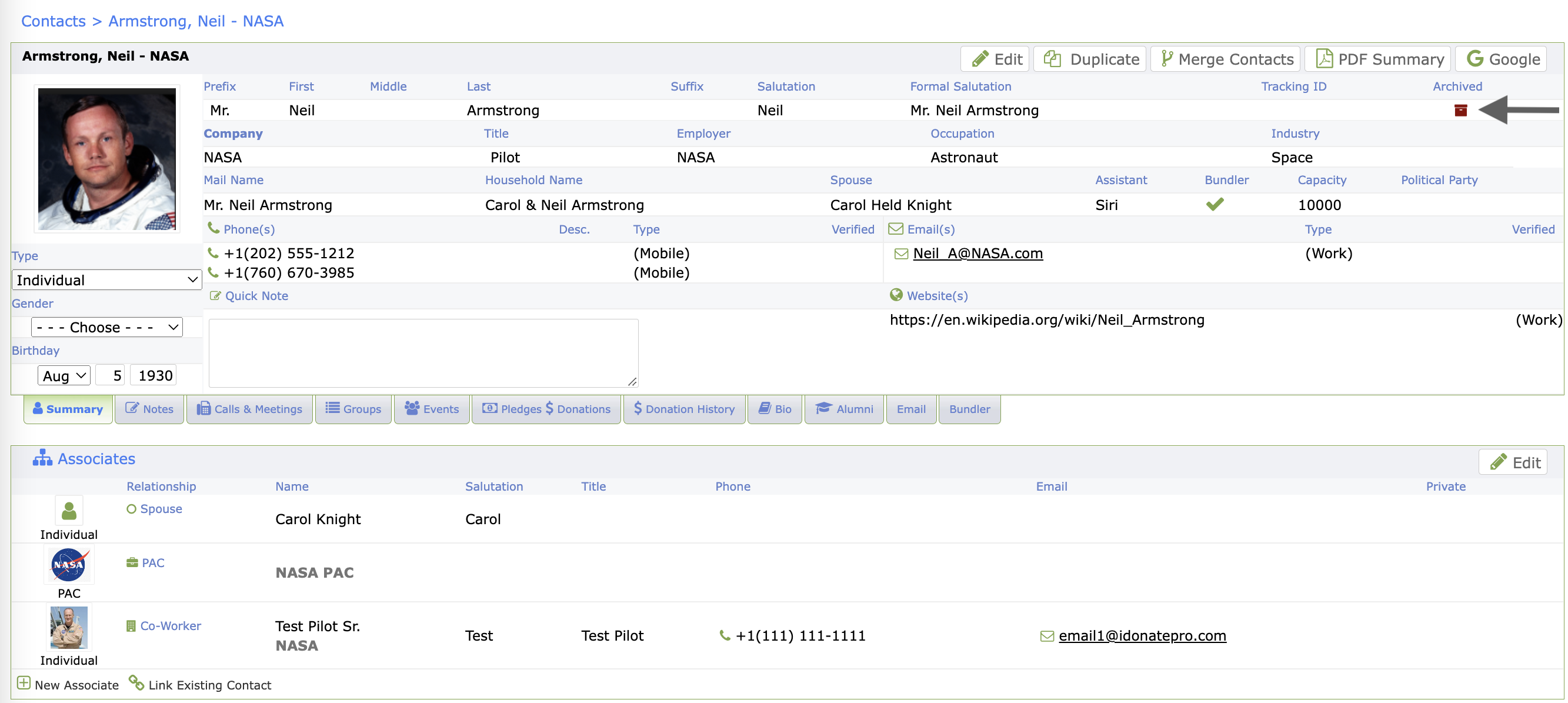1568x703 pixels.
Task: Click the email1@idonatepro.com link
Action: 1142,635
